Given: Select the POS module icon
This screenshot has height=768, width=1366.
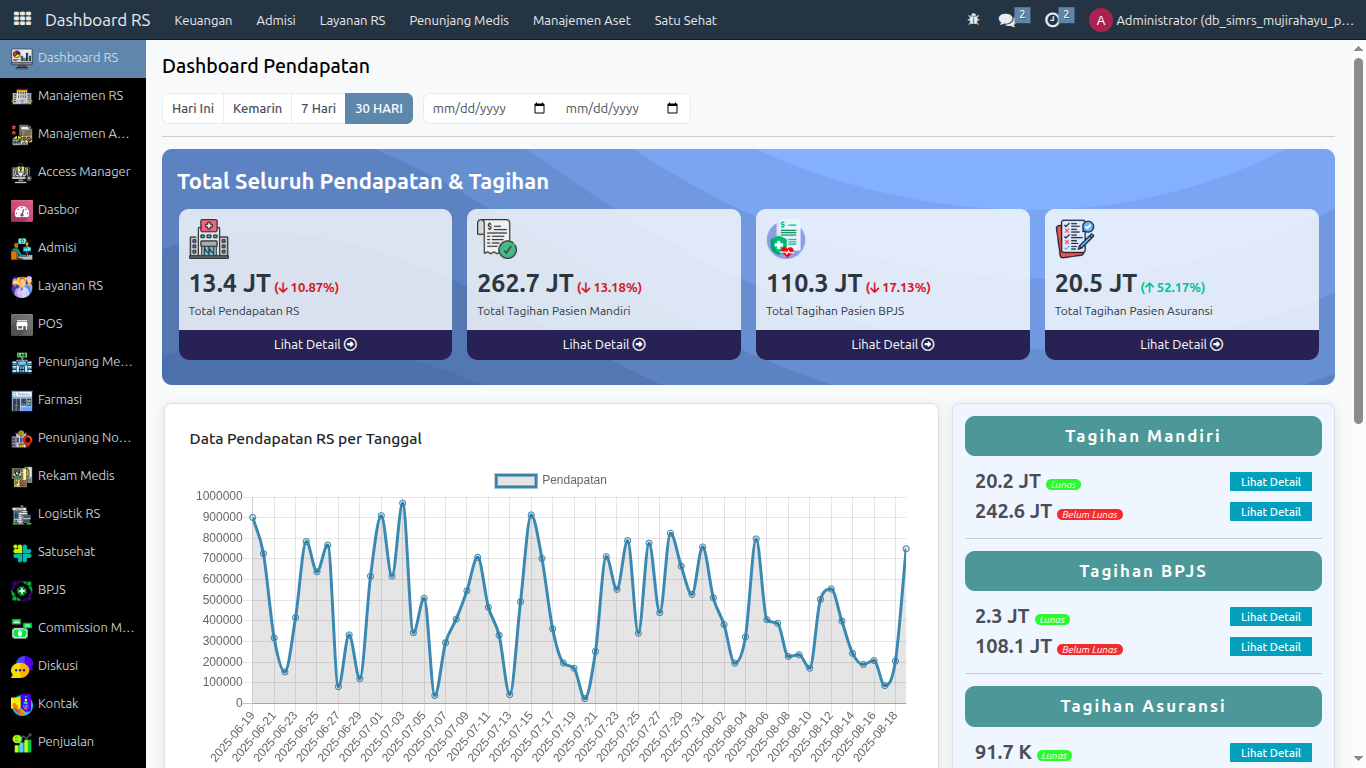Looking at the screenshot, I should (22, 324).
